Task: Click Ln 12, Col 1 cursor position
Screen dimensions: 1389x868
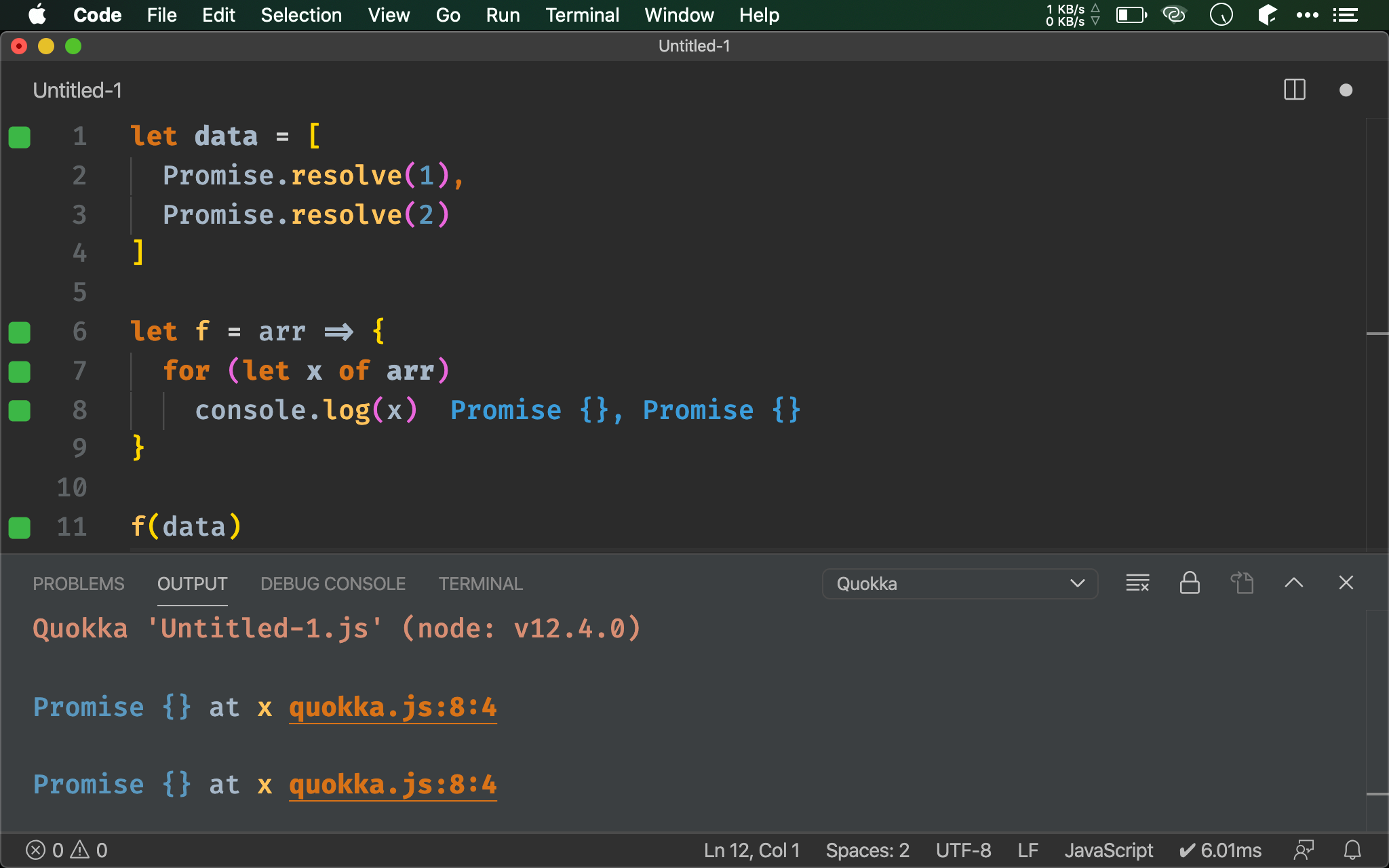Action: click(x=751, y=850)
